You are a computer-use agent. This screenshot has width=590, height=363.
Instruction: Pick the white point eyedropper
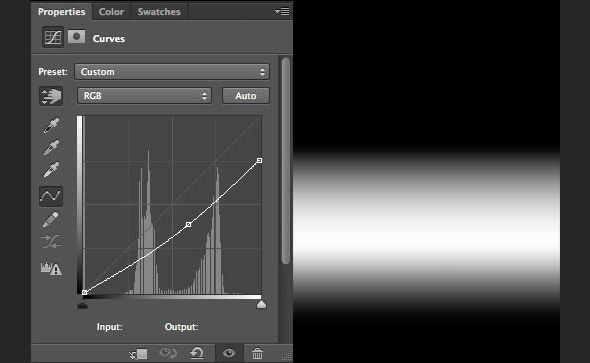tap(51, 170)
